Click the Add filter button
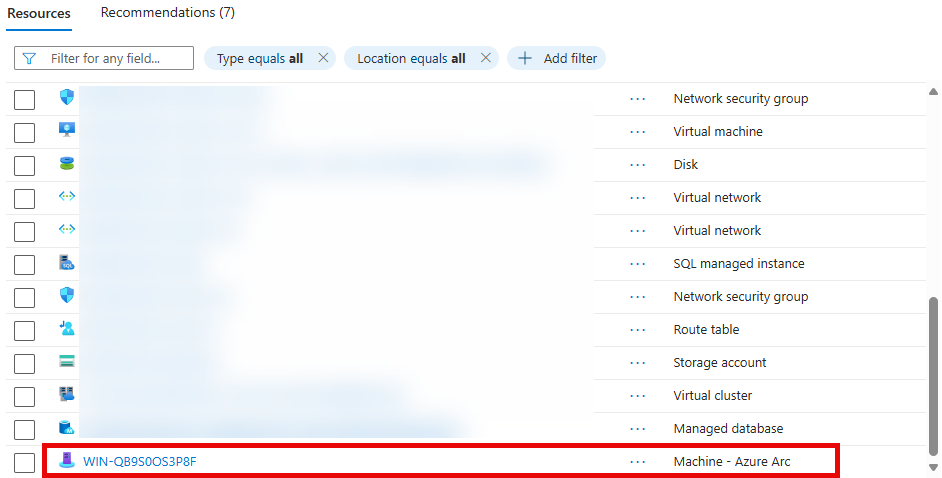Image resolution: width=942 pixels, height=478 pixels. point(557,58)
